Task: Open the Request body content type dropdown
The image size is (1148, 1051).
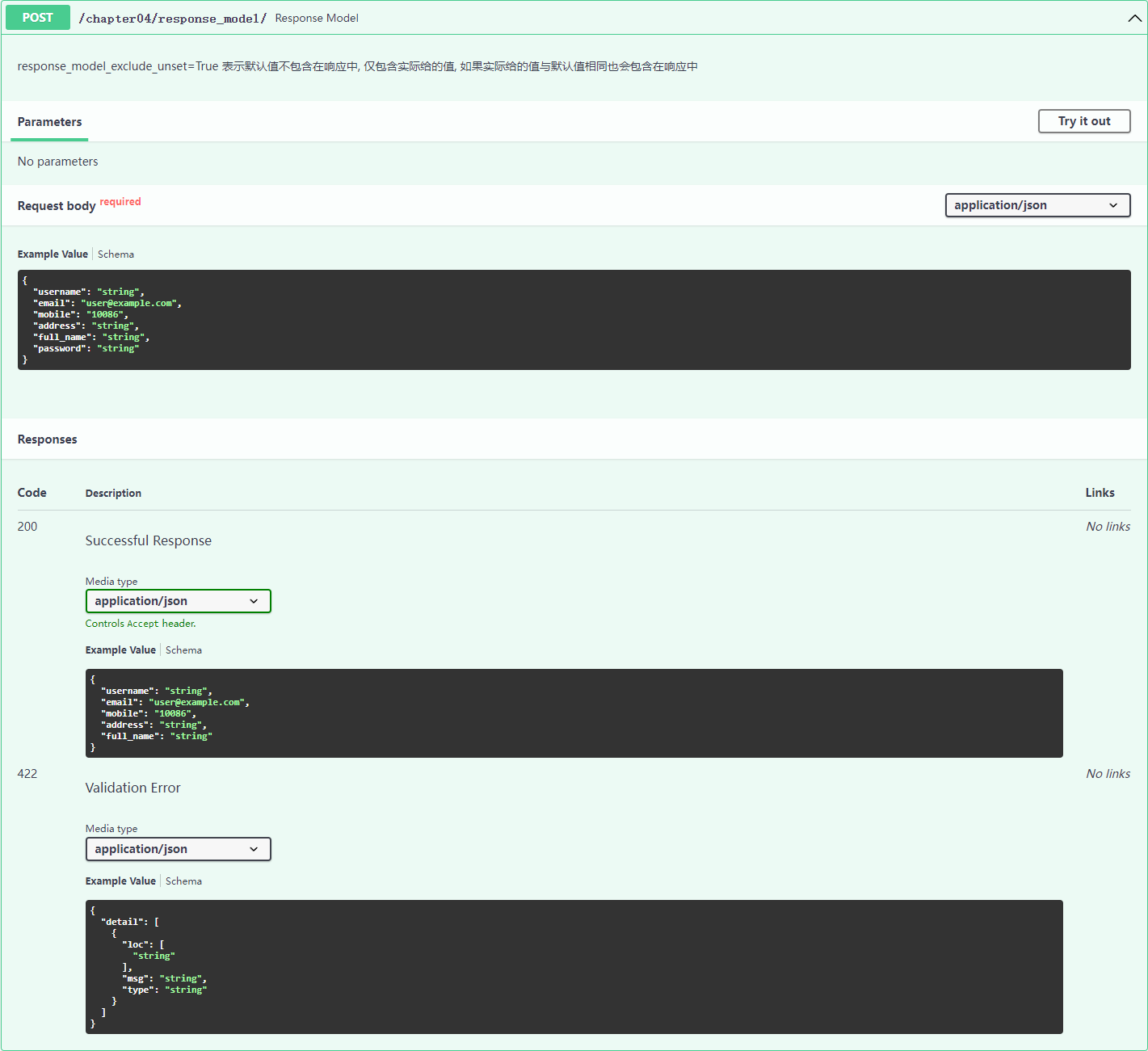Action: (x=1037, y=205)
